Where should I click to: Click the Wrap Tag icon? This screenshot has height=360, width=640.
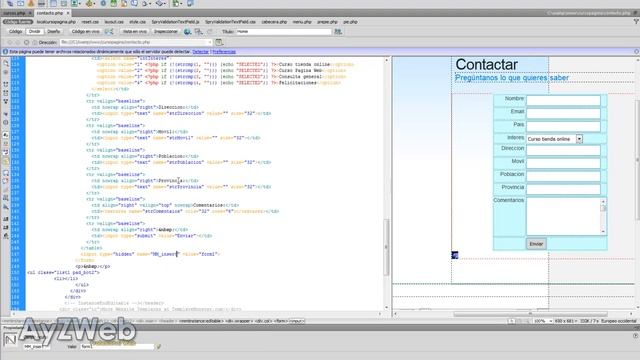[6, 190]
